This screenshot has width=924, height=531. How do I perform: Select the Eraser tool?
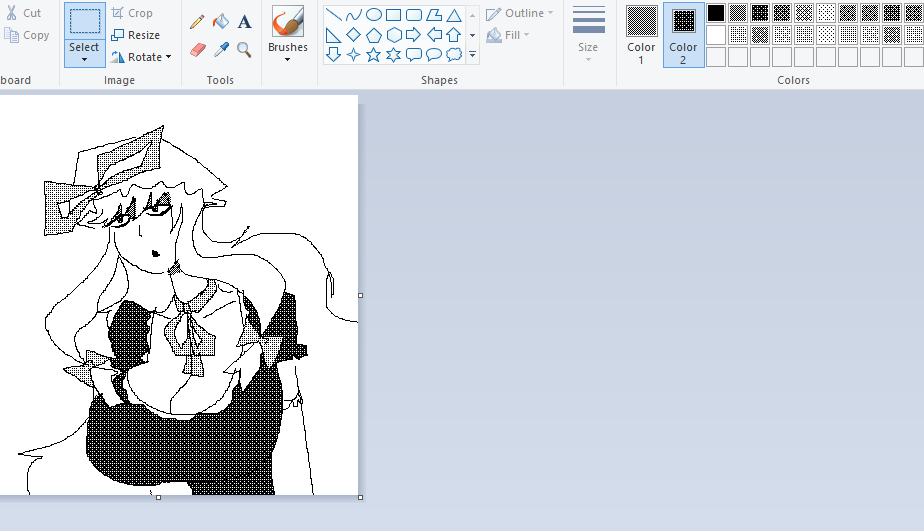tap(197, 50)
